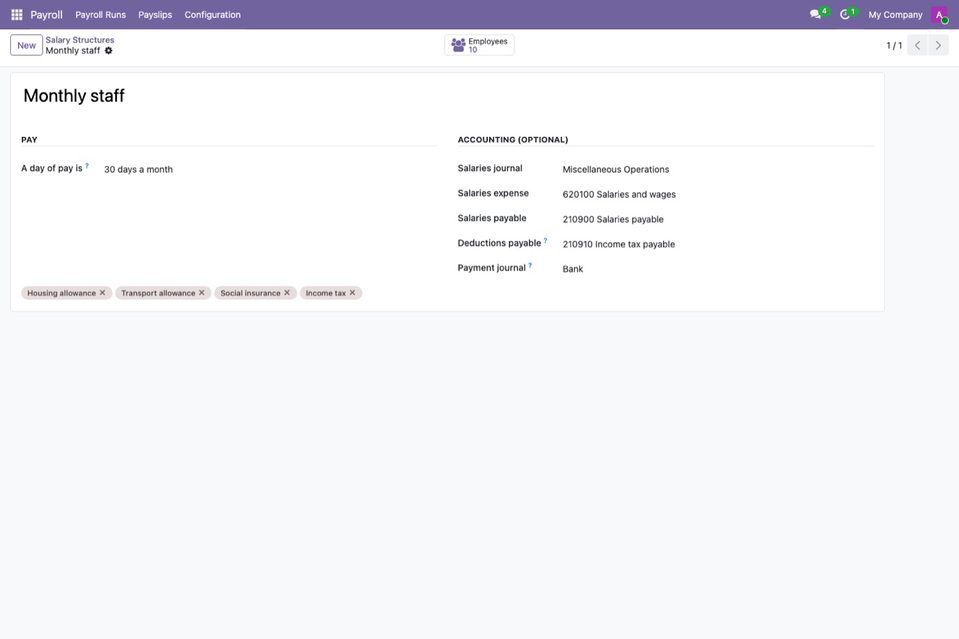Screen dimensions: 959x639
Task: Go to the next record arrow
Action: click(x=938, y=45)
